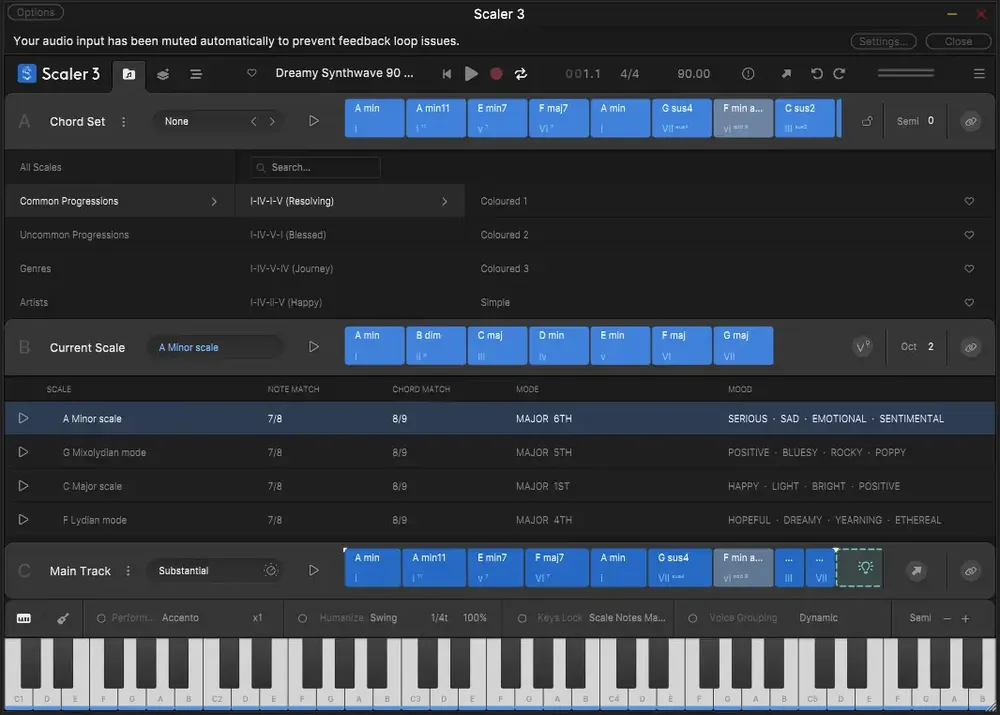Viewport: 1000px width, 715px height.
Task: Choose I-IV-V-I (Blessed) progression
Action: coord(288,235)
